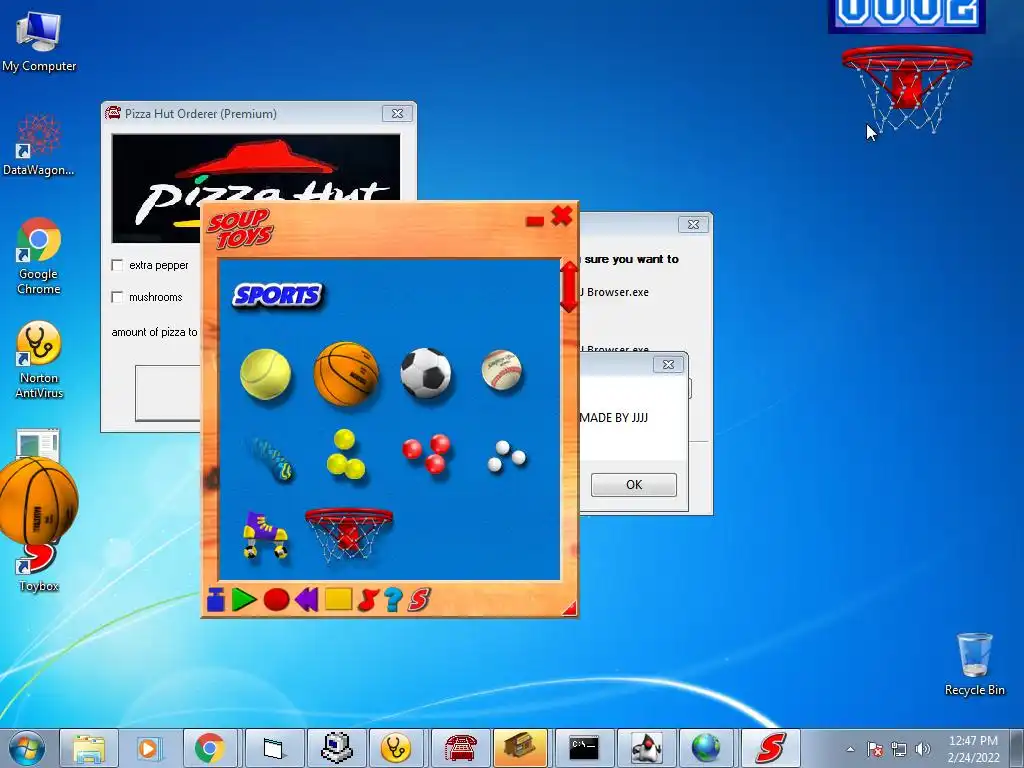This screenshot has width=1024, height=768.
Task: Close the Pizza Hut Orderer window
Action: (x=397, y=114)
